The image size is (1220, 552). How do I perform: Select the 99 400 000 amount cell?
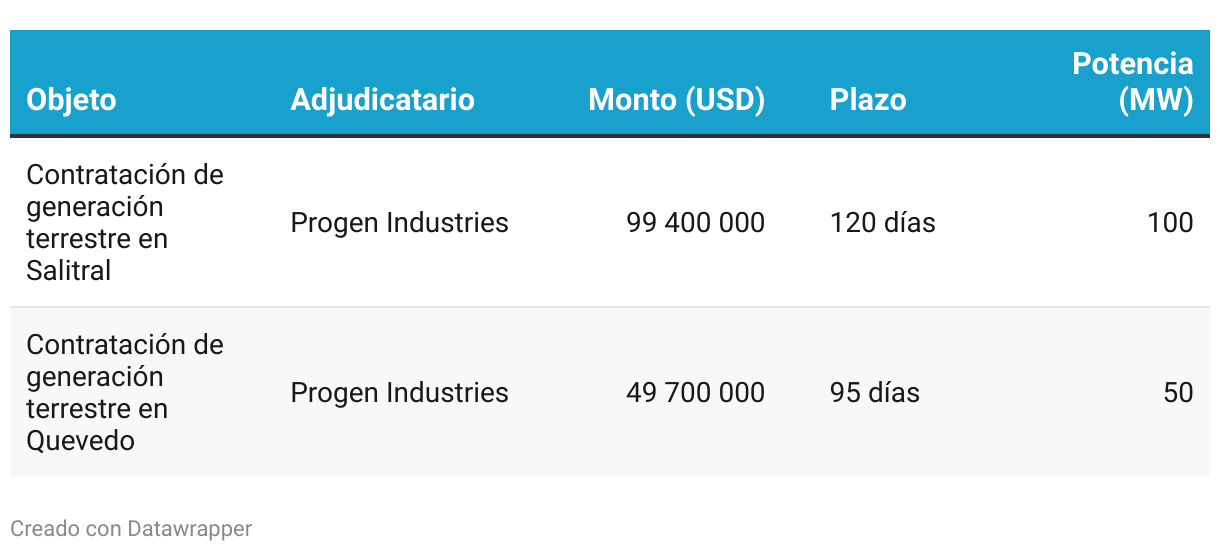tap(695, 222)
